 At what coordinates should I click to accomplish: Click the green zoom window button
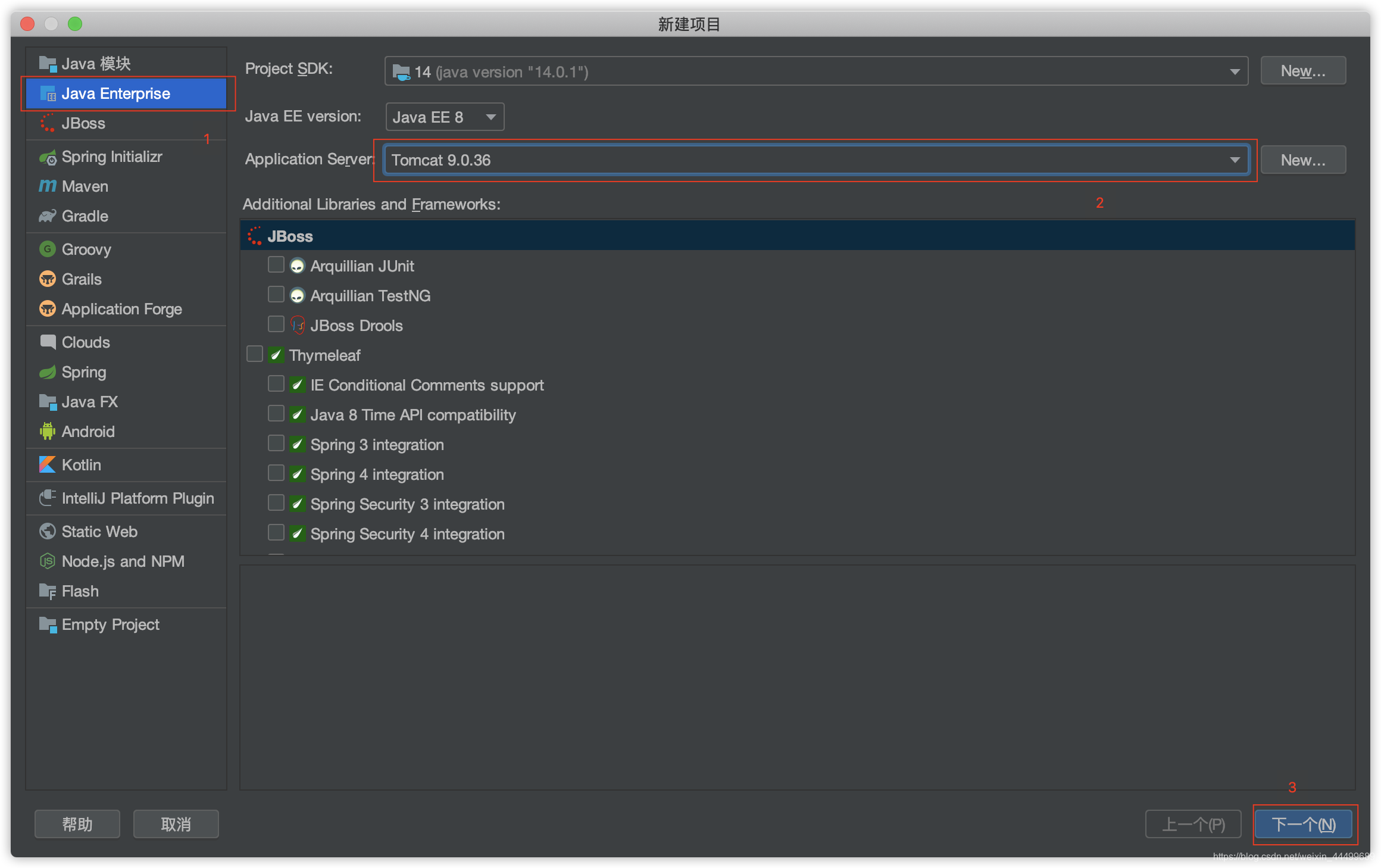pos(75,24)
